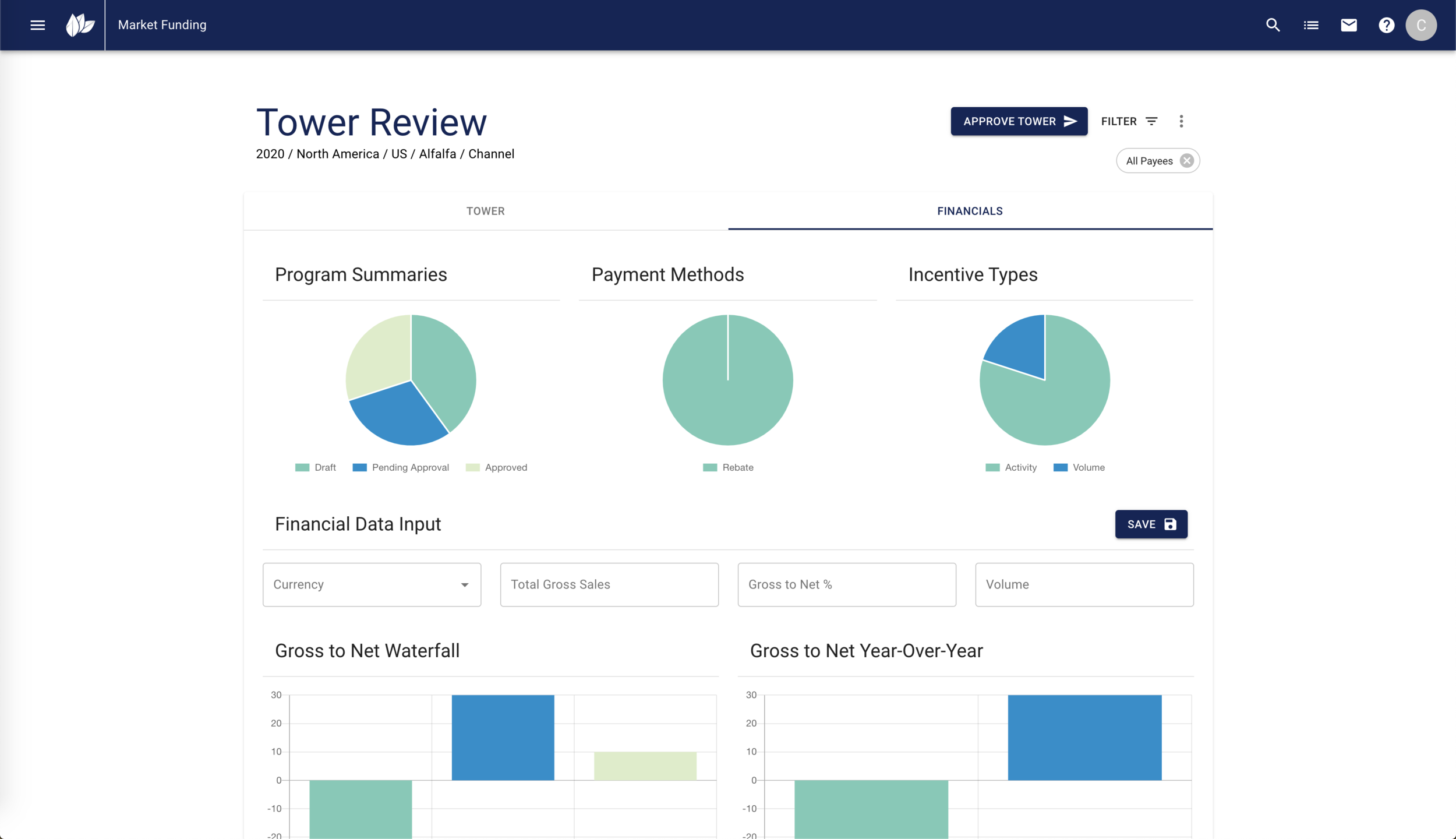This screenshot has height=839, width=1456.
Task: Click the Rebate pie in Payment Methods
Action: coord(728,402)
